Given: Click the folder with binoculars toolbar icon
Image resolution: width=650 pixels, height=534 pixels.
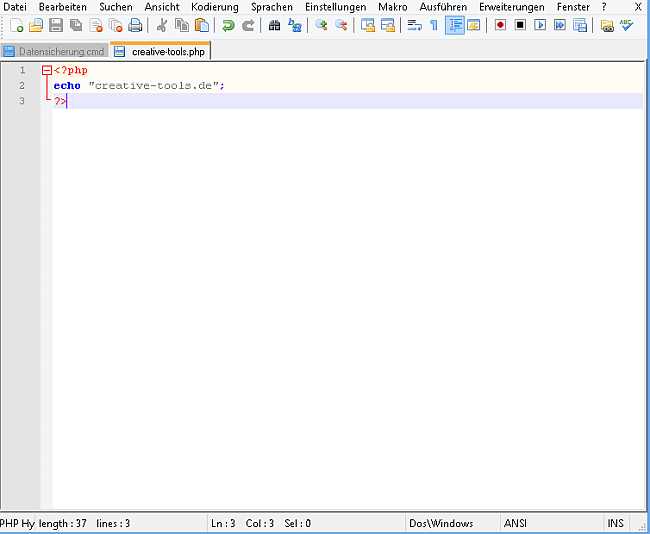Looking at the screenshot, I should [607, 25].
